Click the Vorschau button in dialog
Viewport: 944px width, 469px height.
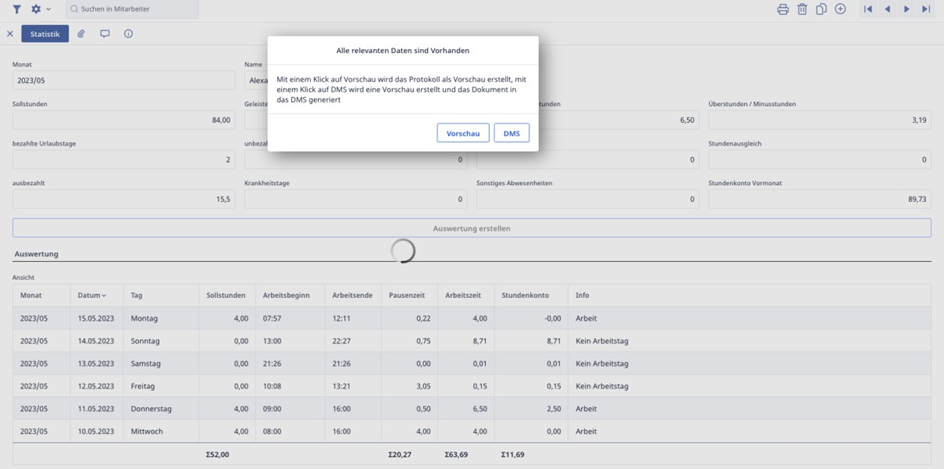click(463, 133)
